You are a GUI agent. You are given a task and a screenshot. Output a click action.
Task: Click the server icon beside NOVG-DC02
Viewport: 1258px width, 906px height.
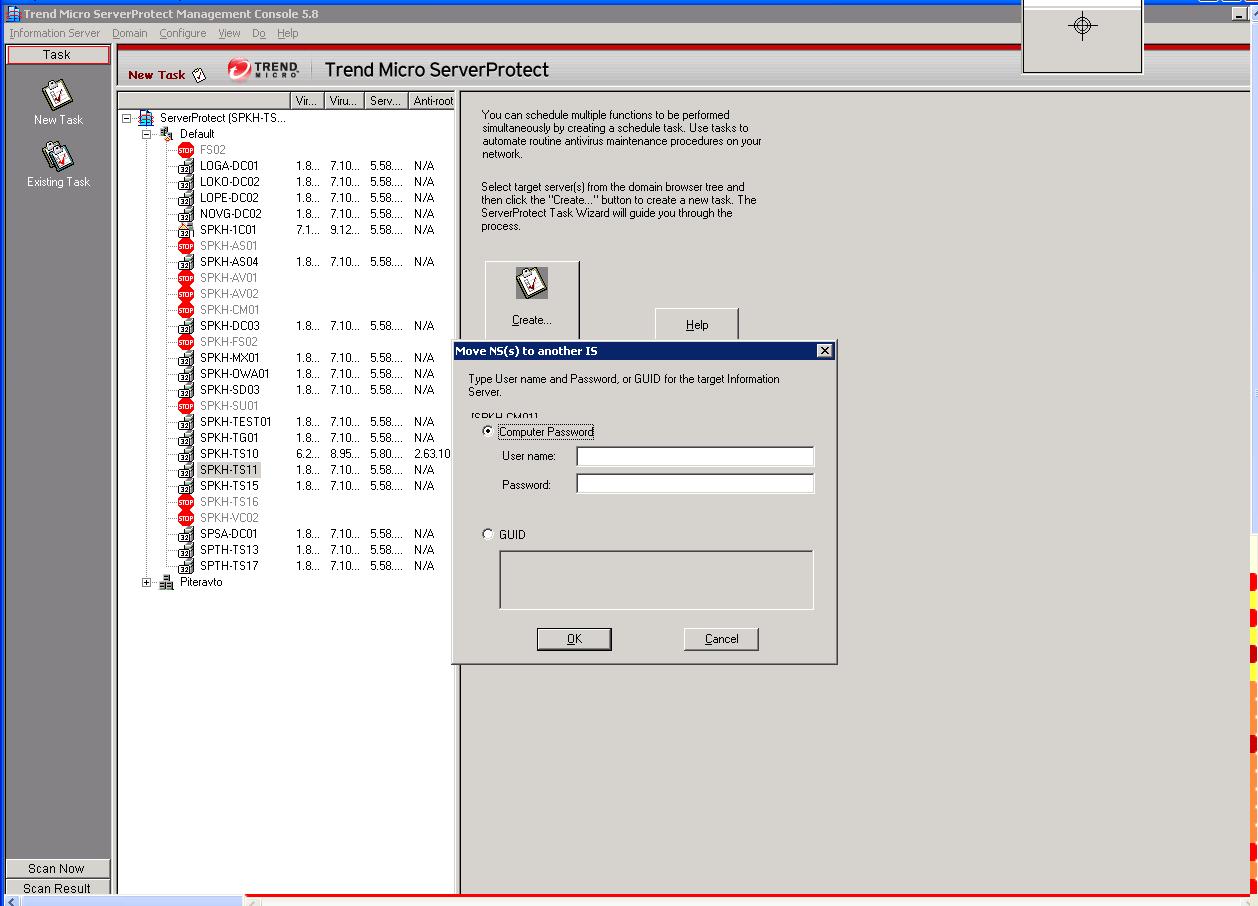tap(186, 214)
